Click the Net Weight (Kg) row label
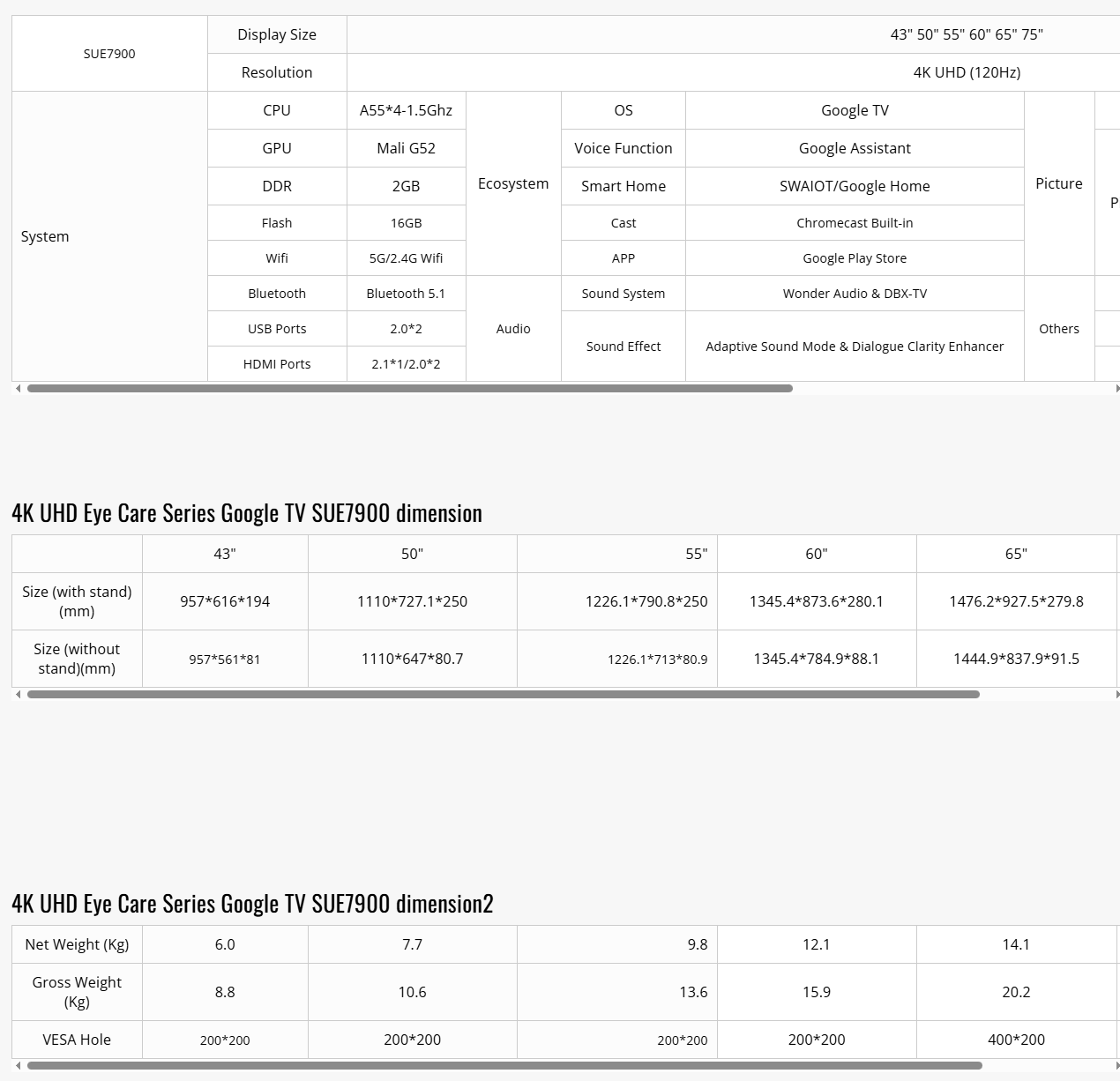Screen dimensions: 1120x1081 [x=77, y=944]
